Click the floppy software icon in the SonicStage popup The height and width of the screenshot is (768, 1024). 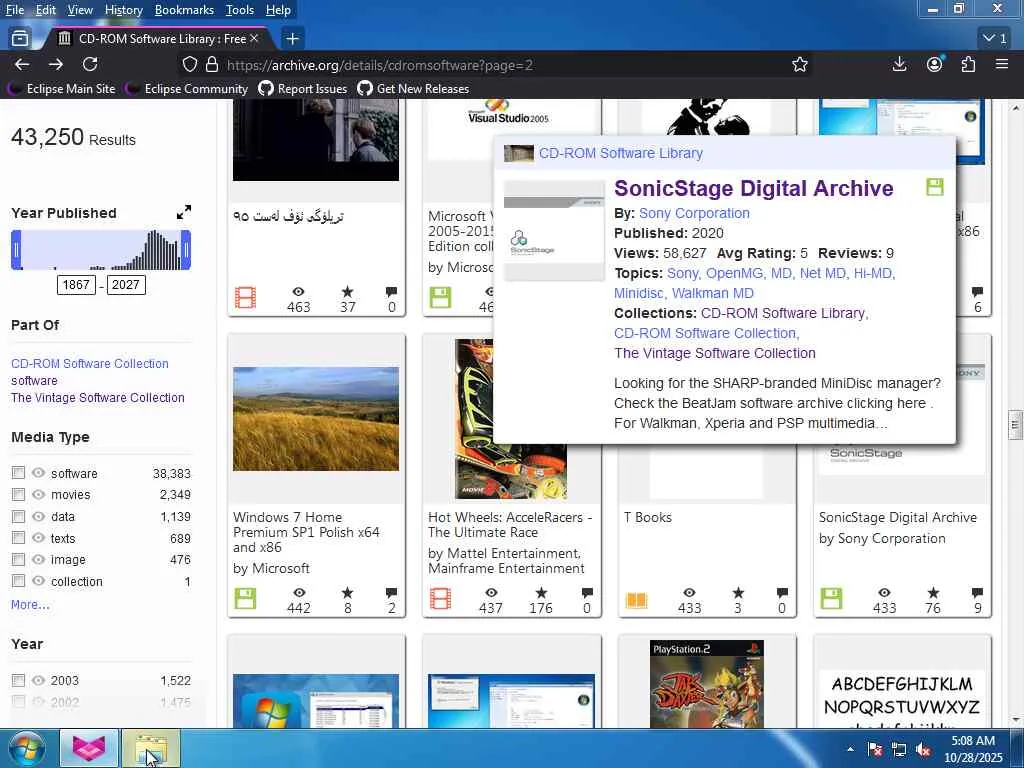pyautogui.click(x=935, y=187)
